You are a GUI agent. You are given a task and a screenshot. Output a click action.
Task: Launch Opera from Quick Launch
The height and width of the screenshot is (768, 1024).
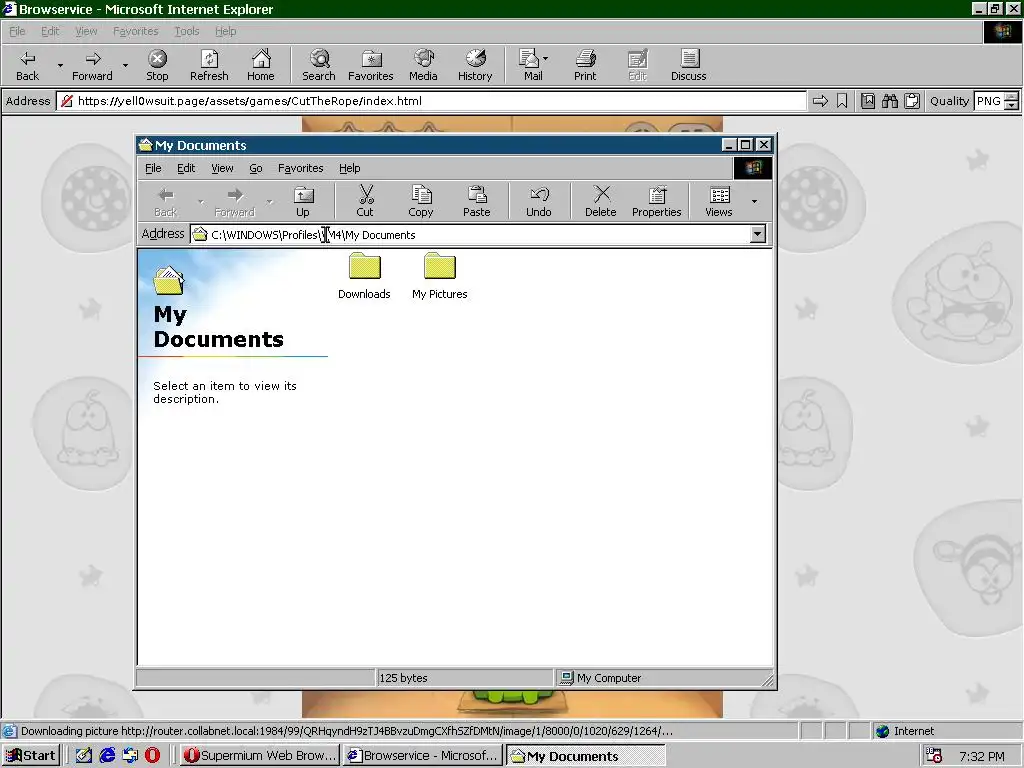click(152, 756)
